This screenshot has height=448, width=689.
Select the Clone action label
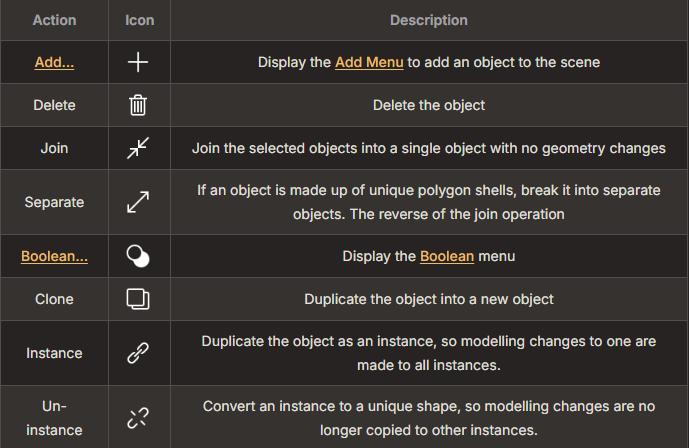[54, 299]
